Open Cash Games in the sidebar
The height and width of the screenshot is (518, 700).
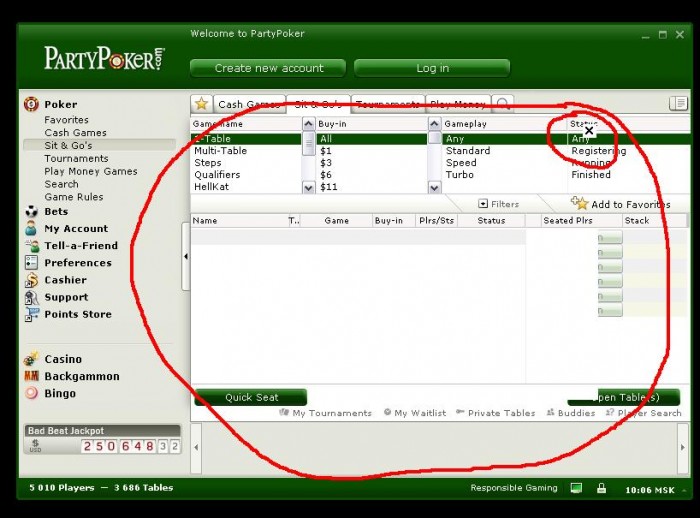[75, 133]
